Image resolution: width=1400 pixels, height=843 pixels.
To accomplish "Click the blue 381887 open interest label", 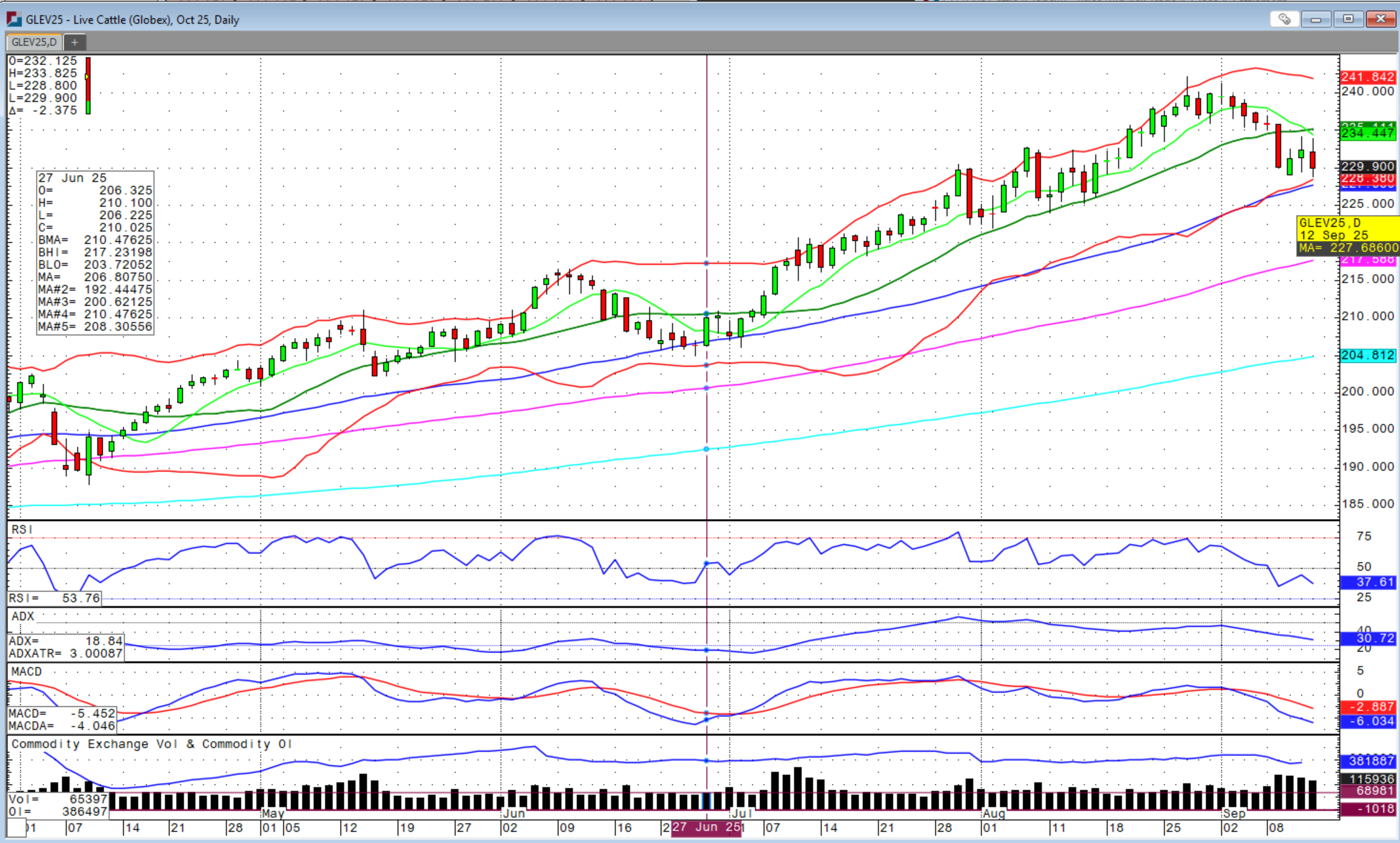I will (x=1368, y=761).
